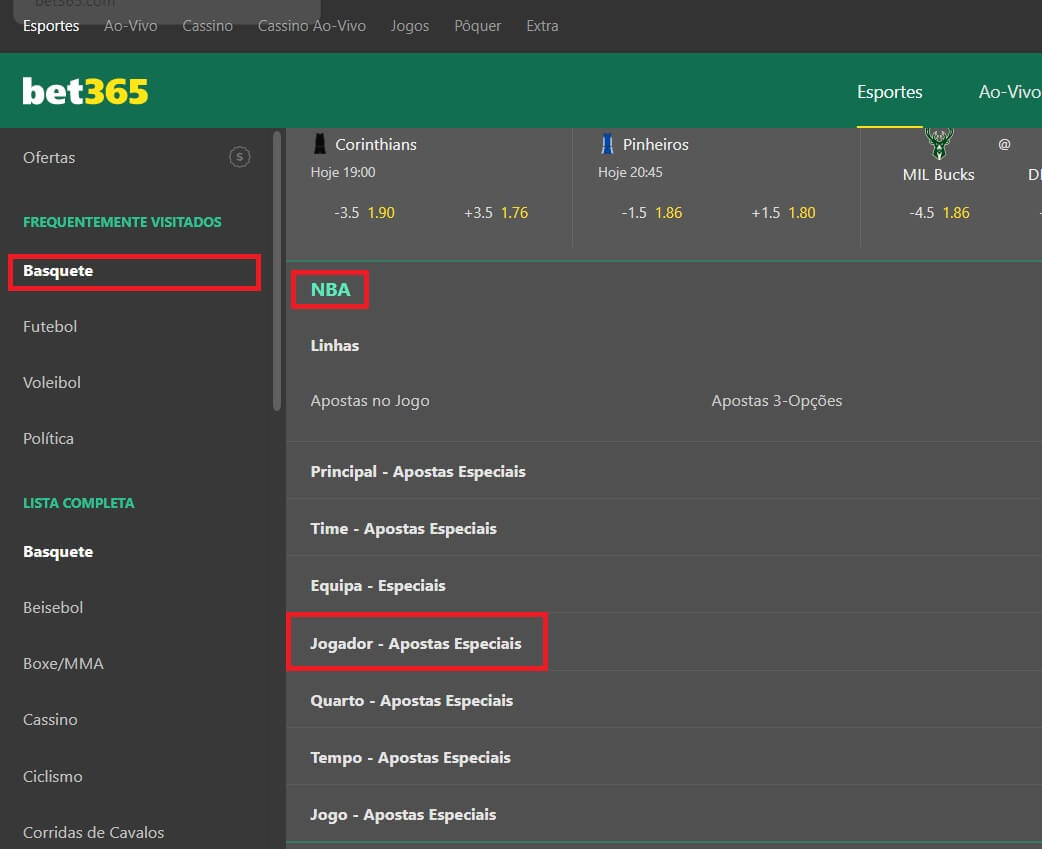Screen dimensions: 1042x849
Task: Expand Quarto - Apostas Especiais
Action: coord(664,700)
